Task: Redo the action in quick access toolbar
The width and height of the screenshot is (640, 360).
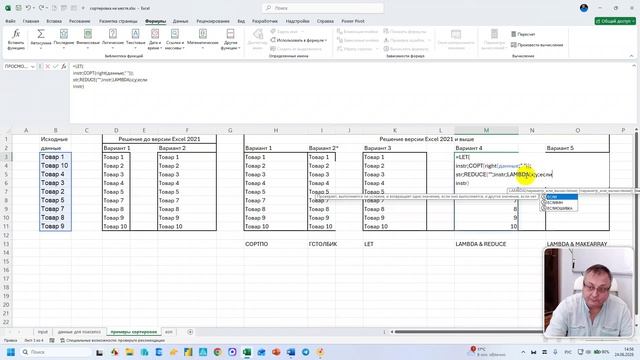Action: click(x=41, y=8)
